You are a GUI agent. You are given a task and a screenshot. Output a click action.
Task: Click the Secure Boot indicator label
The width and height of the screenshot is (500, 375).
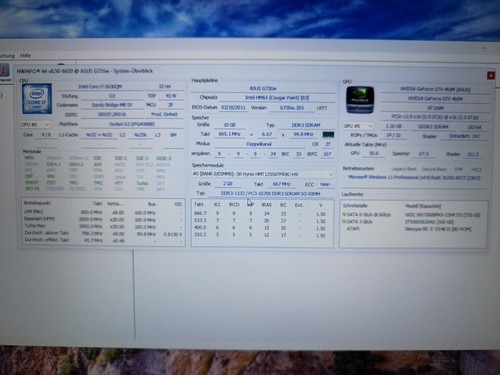[434, 169]
